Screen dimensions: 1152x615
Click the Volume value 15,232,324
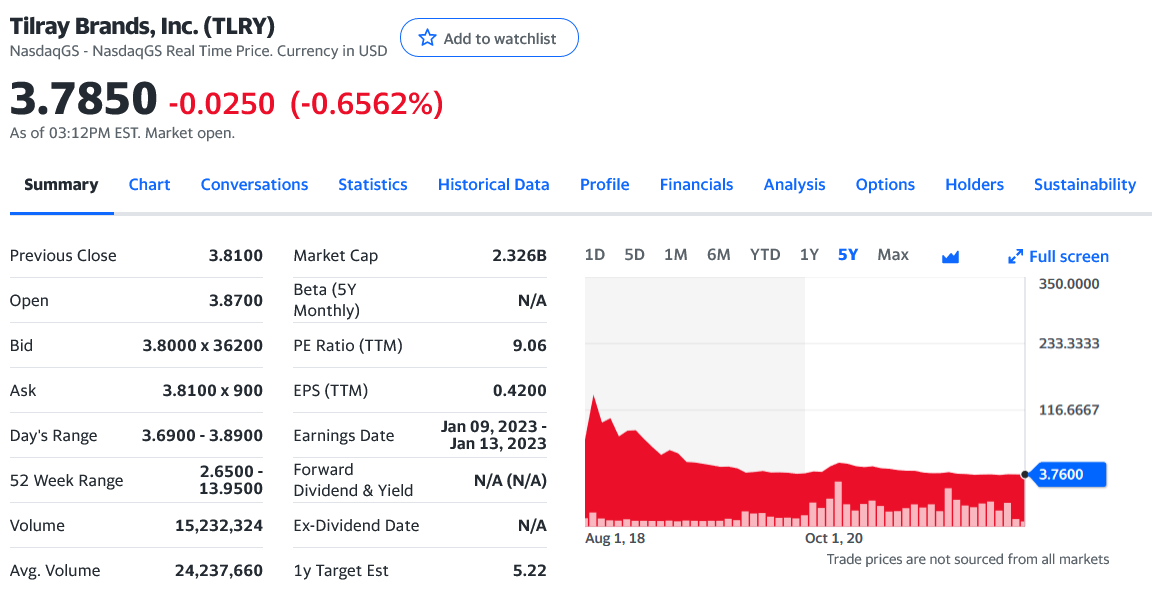click(219, 525)
